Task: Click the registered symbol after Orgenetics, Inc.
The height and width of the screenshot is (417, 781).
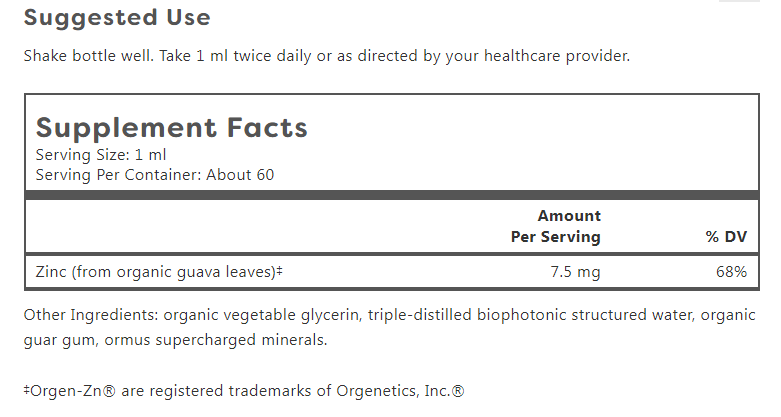Action: click(x=458, y=391)
